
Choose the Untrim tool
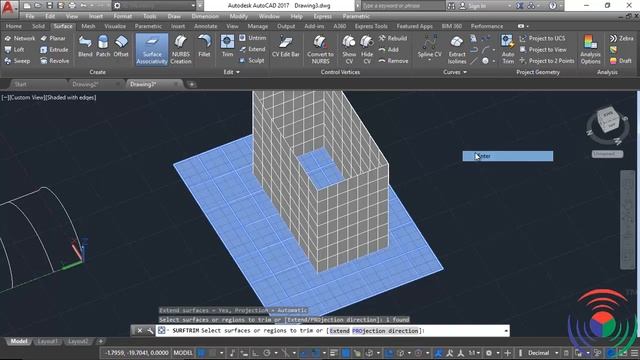pyautogui.click(x=253, y=38)
